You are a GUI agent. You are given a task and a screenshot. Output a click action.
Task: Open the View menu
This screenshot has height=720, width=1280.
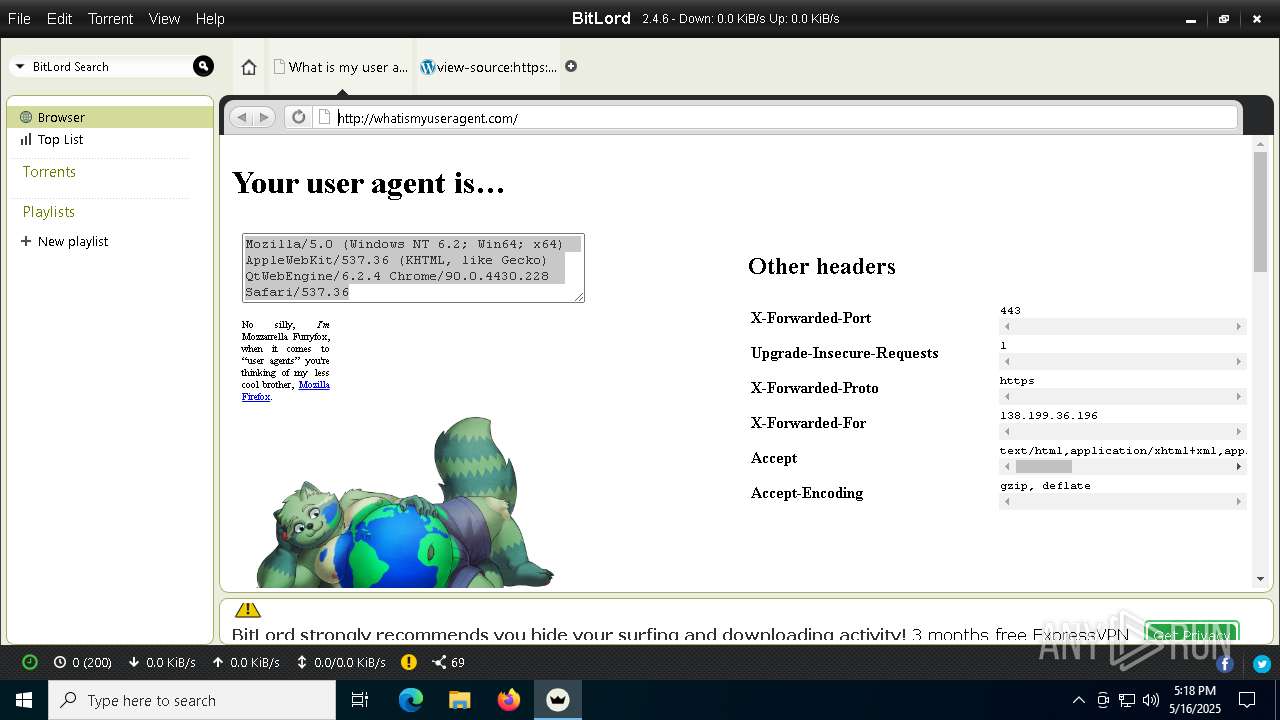click(x=164, y=19)
